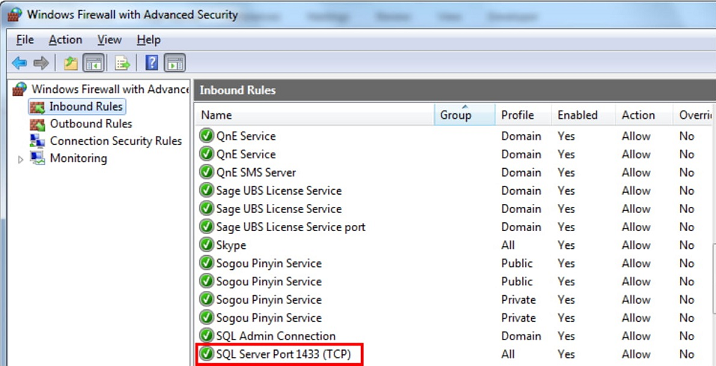This screenshot has height=366, width=716.
Task: Click check icon of Sage UBS License Service port
Action: pos(206,227)
